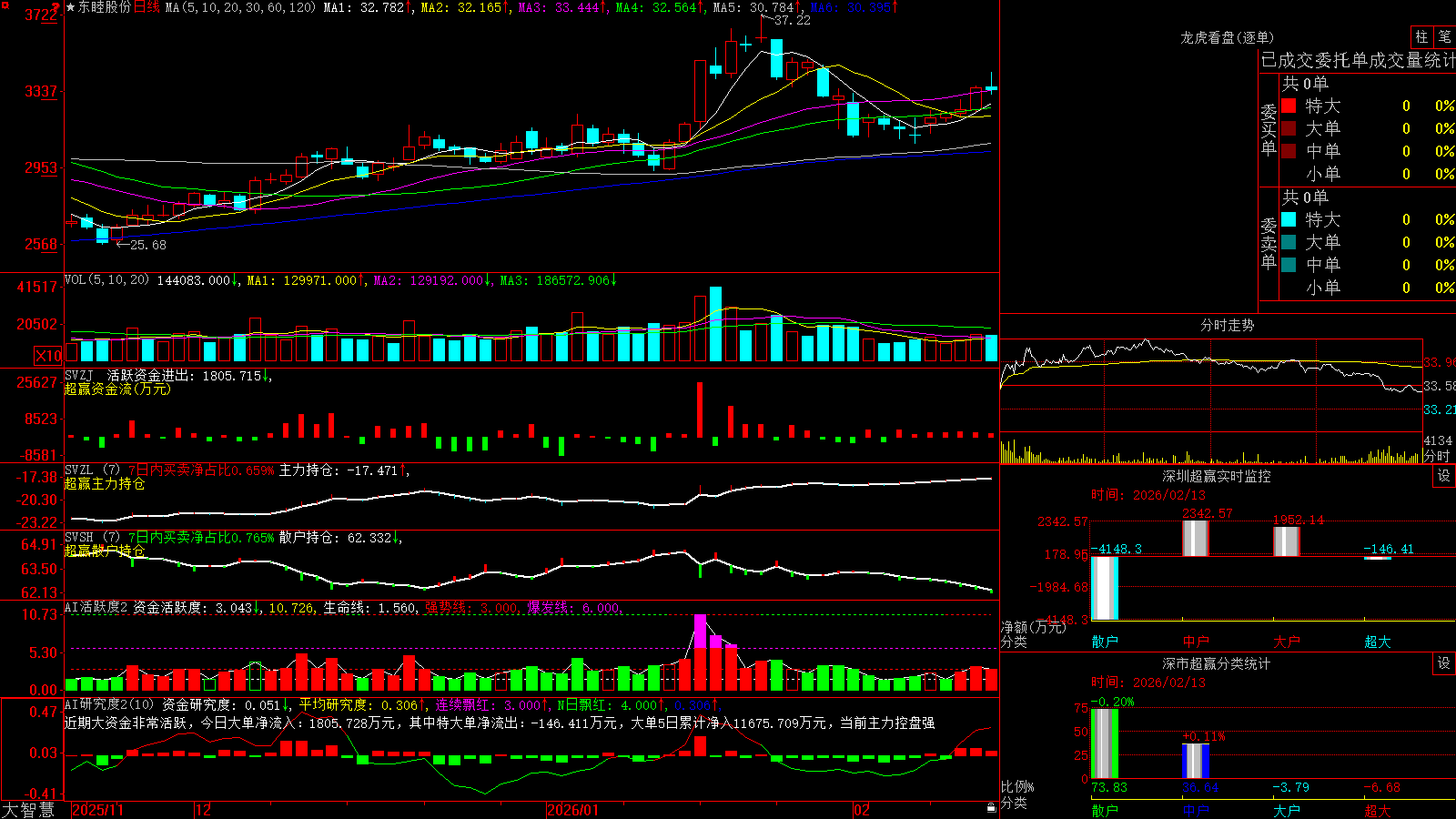Click the dark red 中单 buy order swatch
Image resolution: width=1456 pixels, height=819 pixels.
click(1289, 151)
